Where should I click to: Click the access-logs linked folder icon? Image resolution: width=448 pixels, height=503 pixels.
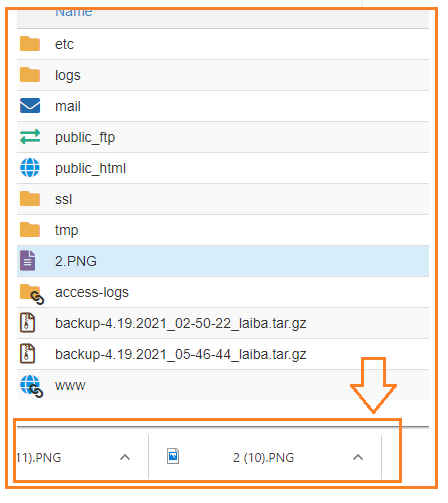32,294
